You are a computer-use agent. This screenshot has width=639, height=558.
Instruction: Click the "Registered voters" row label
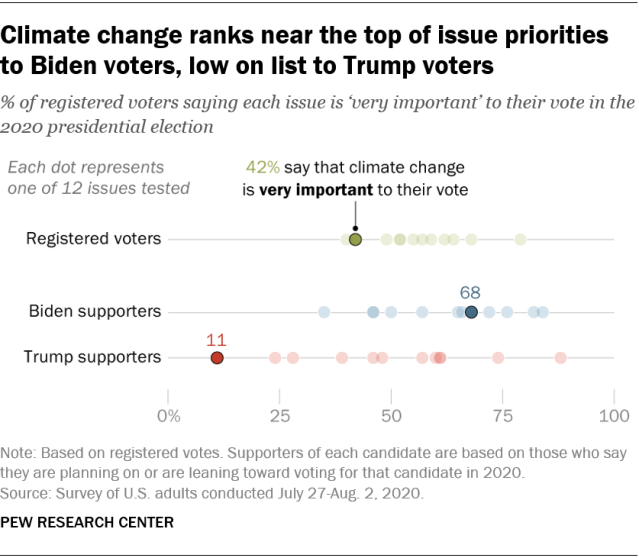93,239
